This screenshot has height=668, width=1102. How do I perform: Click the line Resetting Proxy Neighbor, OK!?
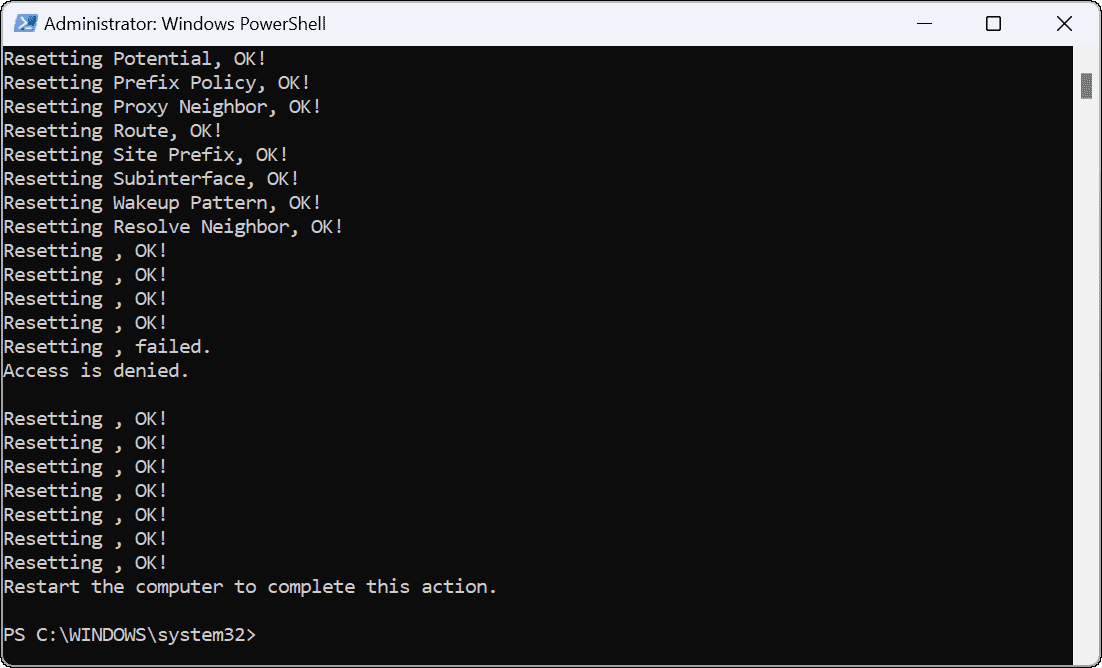161,106
